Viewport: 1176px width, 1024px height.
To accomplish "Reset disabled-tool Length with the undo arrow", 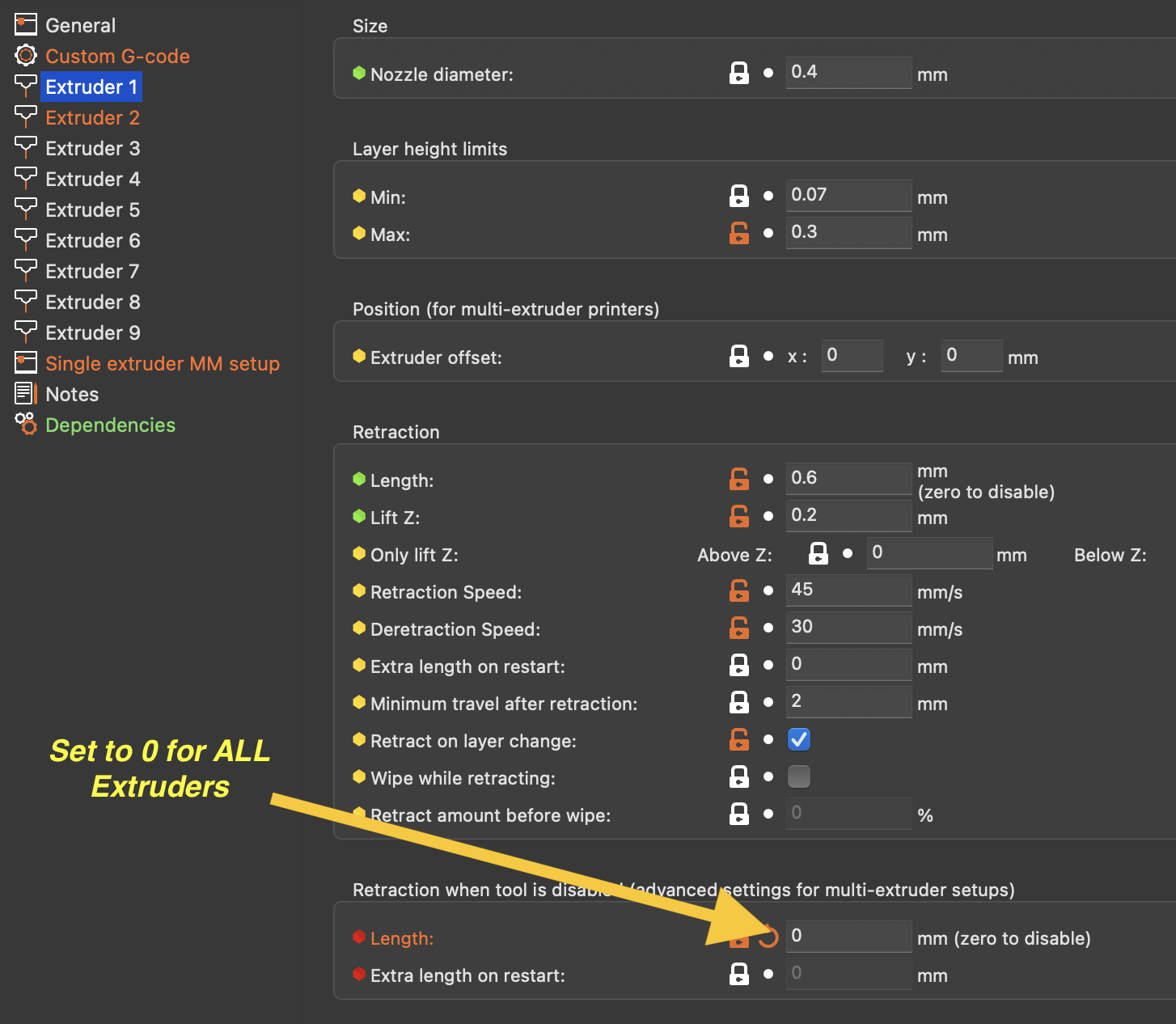I will 768,937.
